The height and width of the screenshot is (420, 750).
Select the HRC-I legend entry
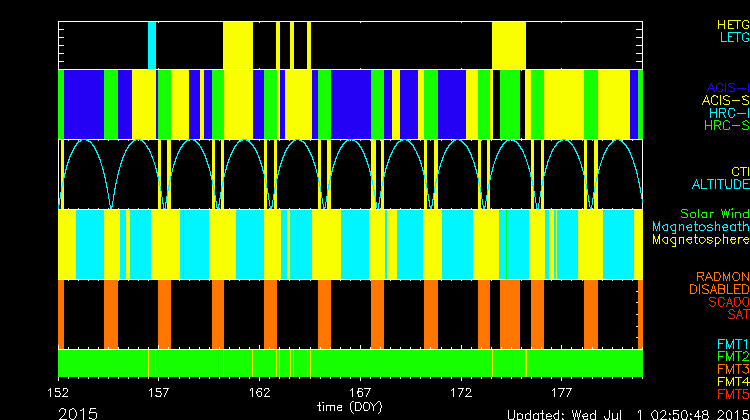pos(729,113)
